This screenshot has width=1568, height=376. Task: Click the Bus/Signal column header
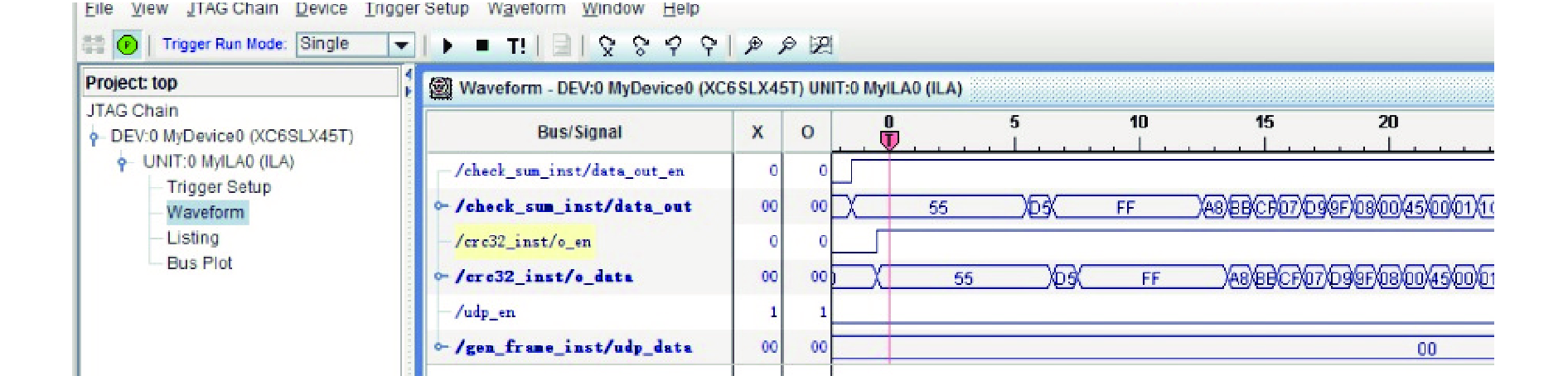point(579,133)
